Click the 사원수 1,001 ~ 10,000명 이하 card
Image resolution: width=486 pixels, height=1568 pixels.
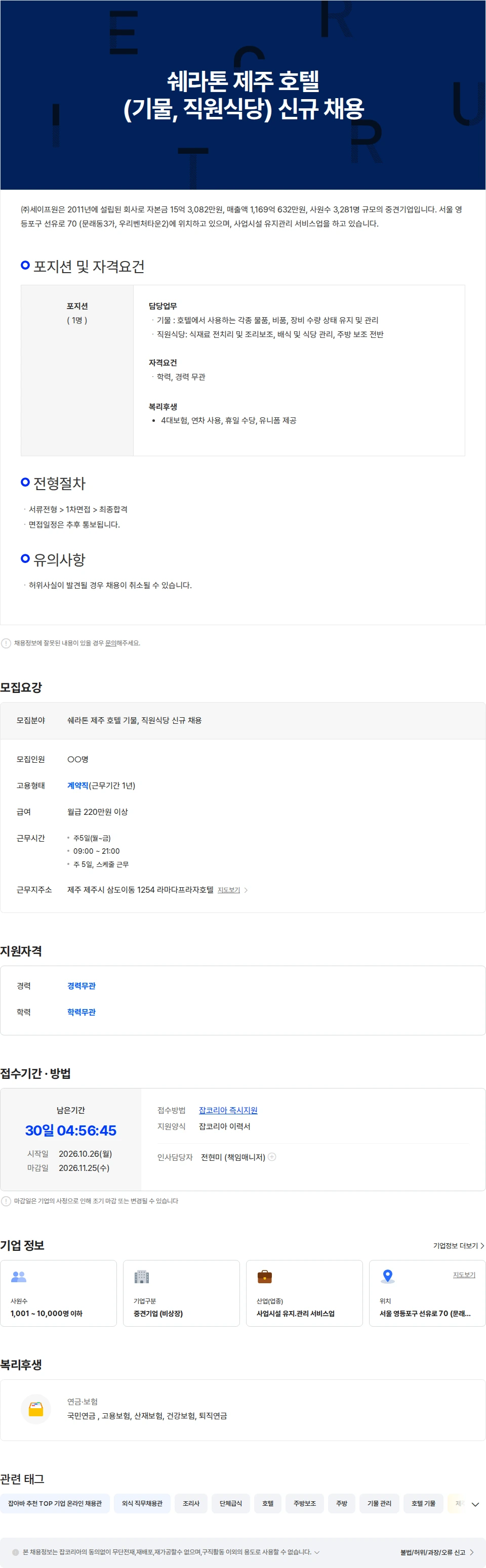coord(58,1293)
